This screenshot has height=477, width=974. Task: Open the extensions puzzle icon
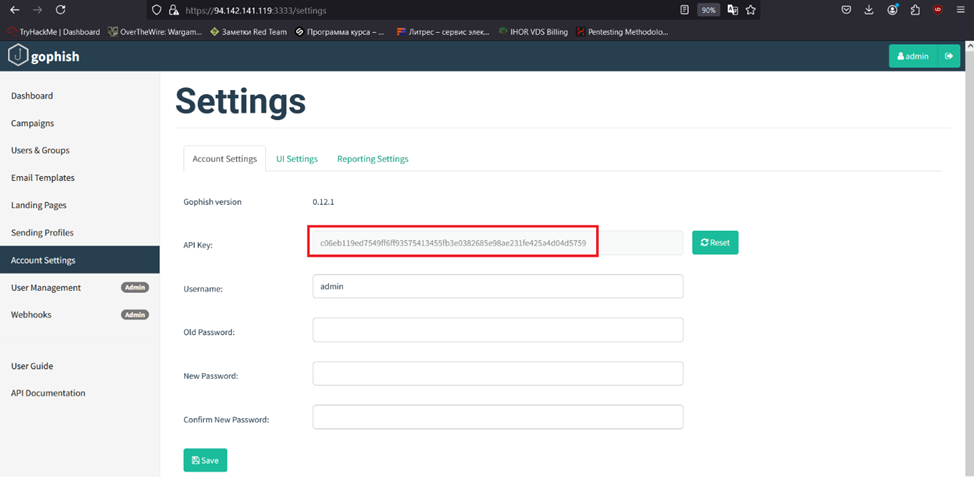point(915,10)
